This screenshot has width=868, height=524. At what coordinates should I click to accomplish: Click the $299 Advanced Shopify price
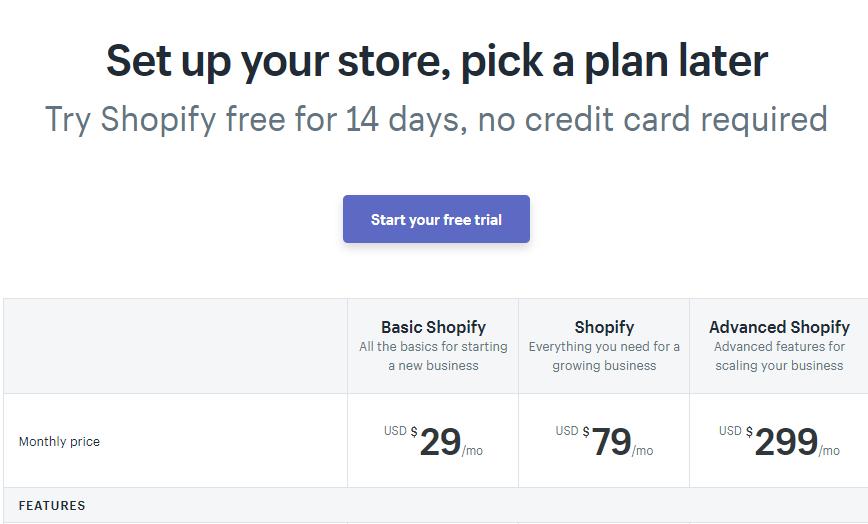[x=786, y=441]
